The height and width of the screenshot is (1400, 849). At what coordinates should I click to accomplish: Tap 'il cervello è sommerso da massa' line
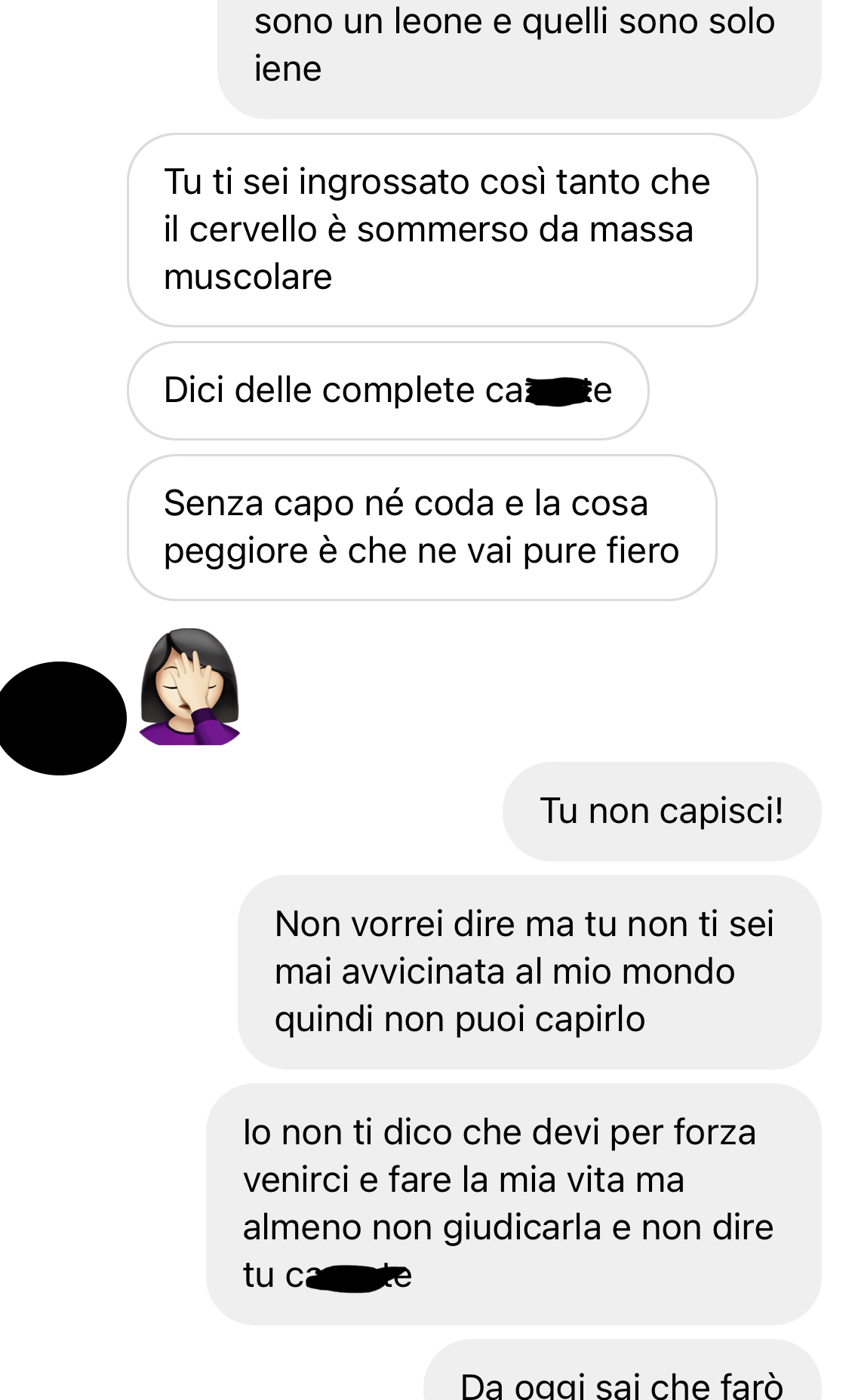[x=429, y=230]
